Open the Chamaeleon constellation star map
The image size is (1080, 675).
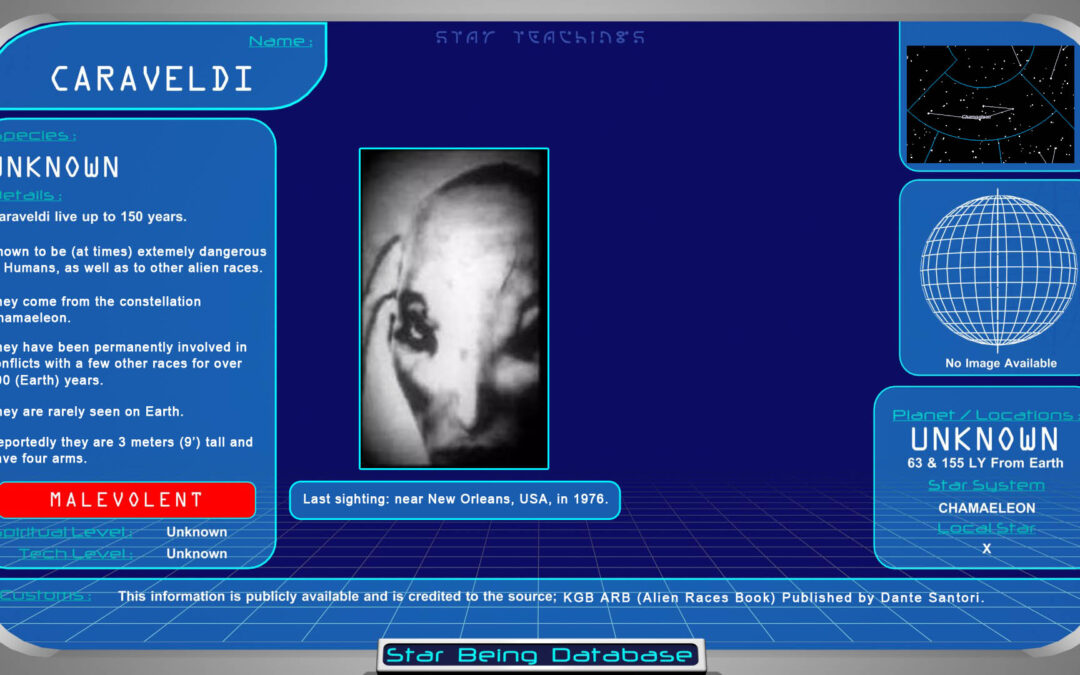[989, 104]
